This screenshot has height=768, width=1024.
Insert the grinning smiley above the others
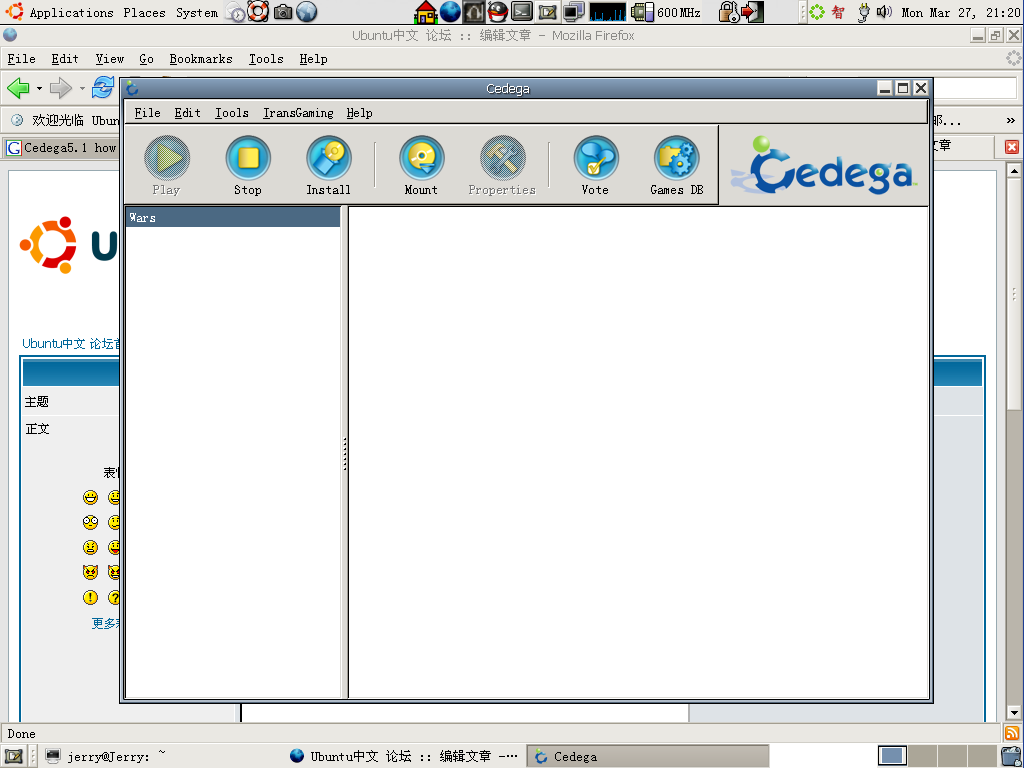tap(90, 498)
